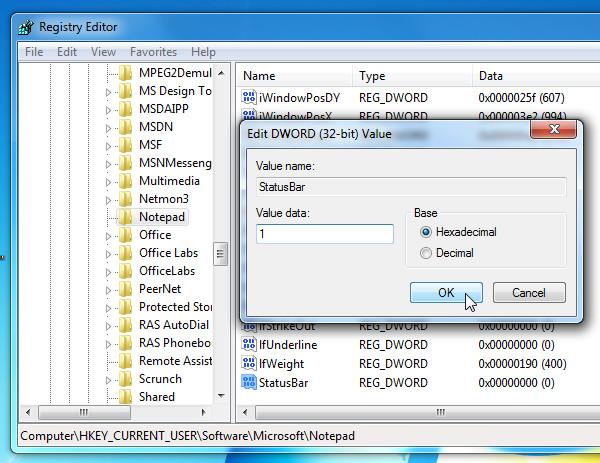This screenshot has height=463, width=600.
Task: Click the StatusBar DWORD value icon
Action: [x=249, y=382]
